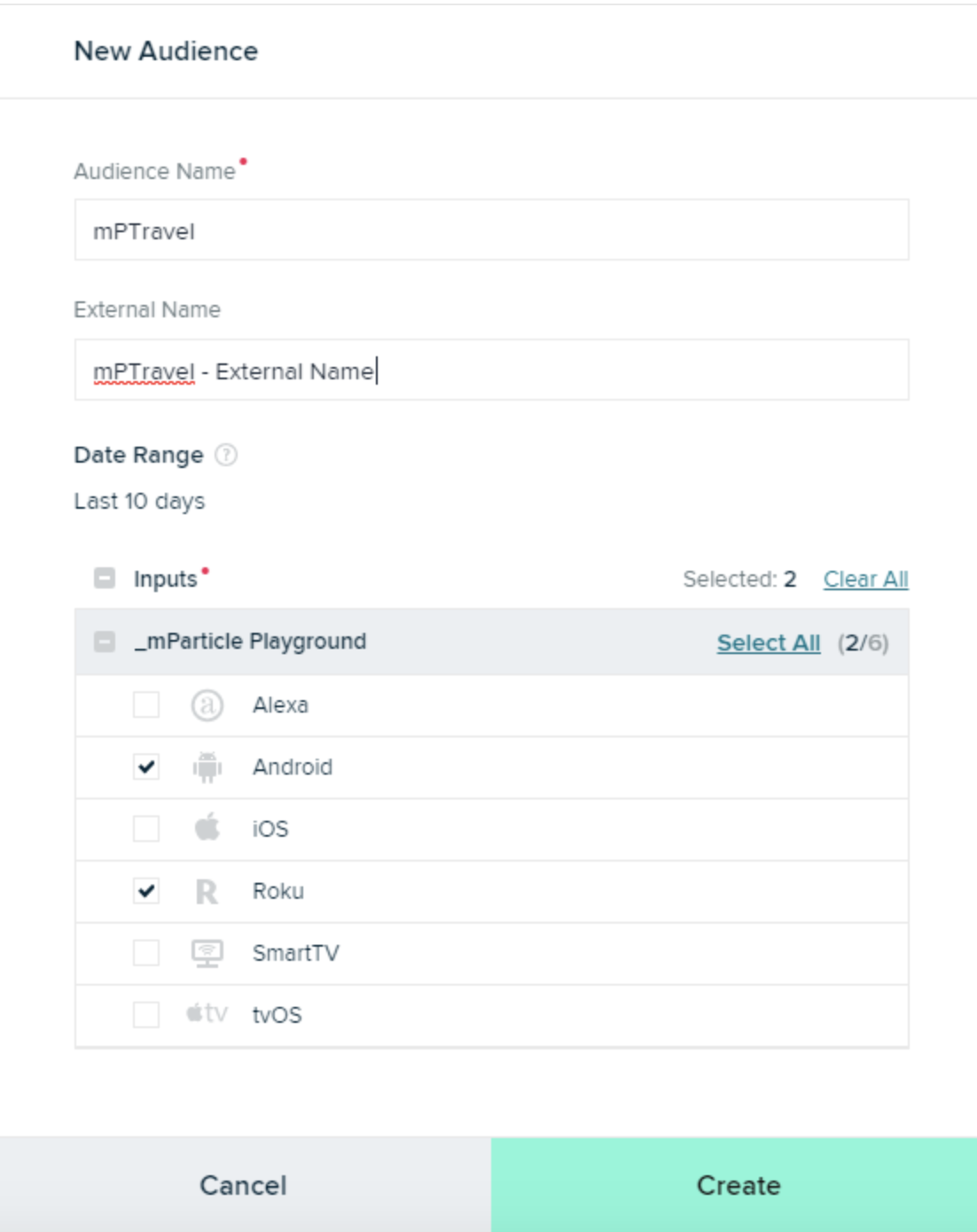Viewport: 977px width, 1232px height.
Task: Toggle the _mParticle Playground group checkbox
Action: 105,642
